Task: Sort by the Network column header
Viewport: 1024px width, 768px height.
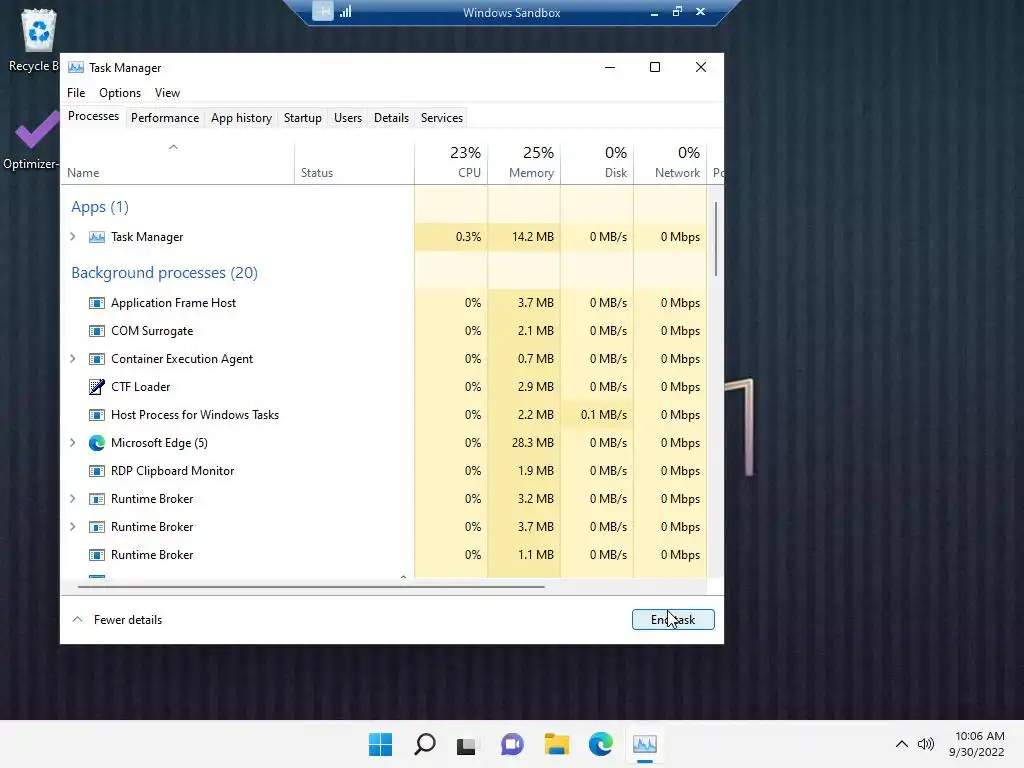Action: point(671,162)
